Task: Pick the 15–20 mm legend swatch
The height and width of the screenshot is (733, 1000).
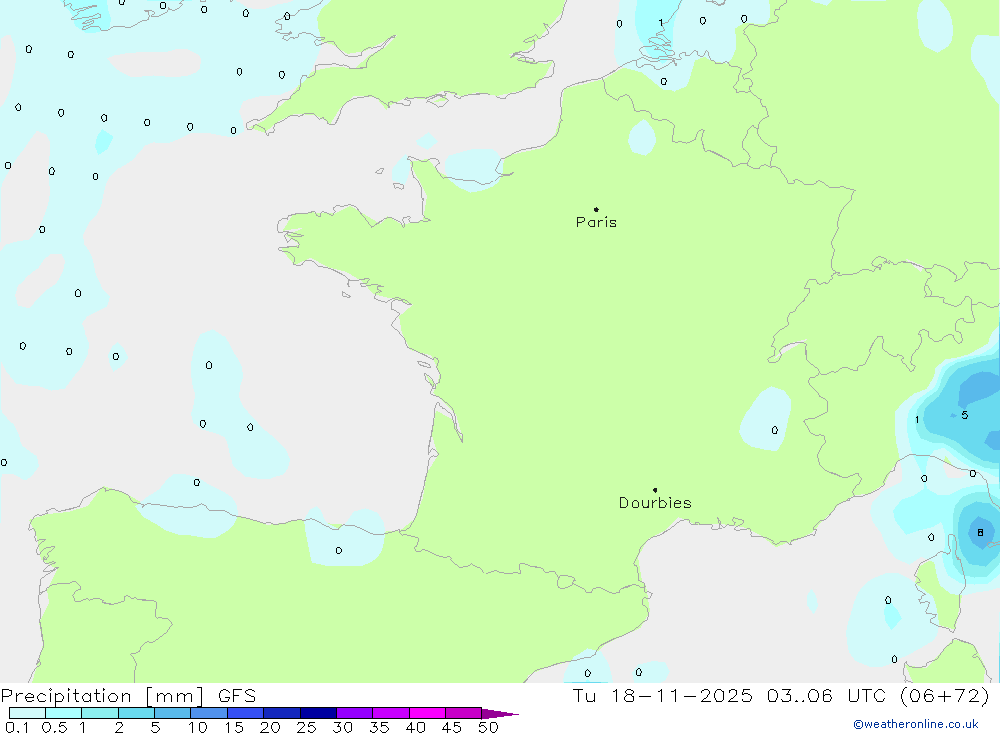Action: [246, 713]
